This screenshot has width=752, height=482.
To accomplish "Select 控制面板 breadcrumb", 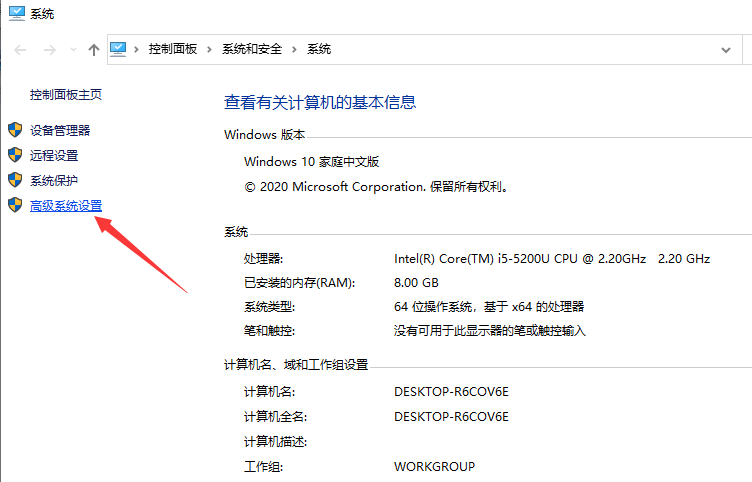I will pyautogui.click(x=173, y=49).
